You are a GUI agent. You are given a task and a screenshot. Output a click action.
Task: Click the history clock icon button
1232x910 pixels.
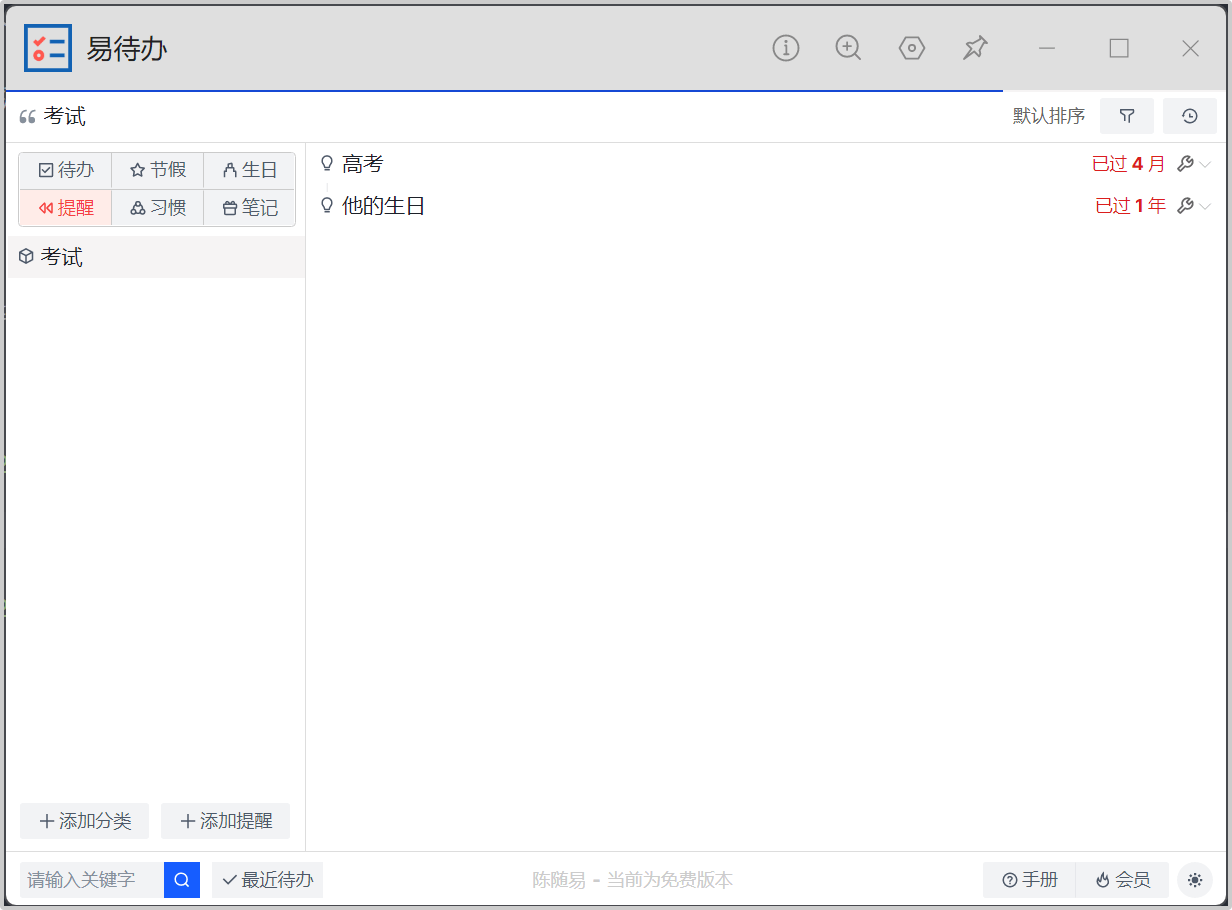(x=1190, y=116)
